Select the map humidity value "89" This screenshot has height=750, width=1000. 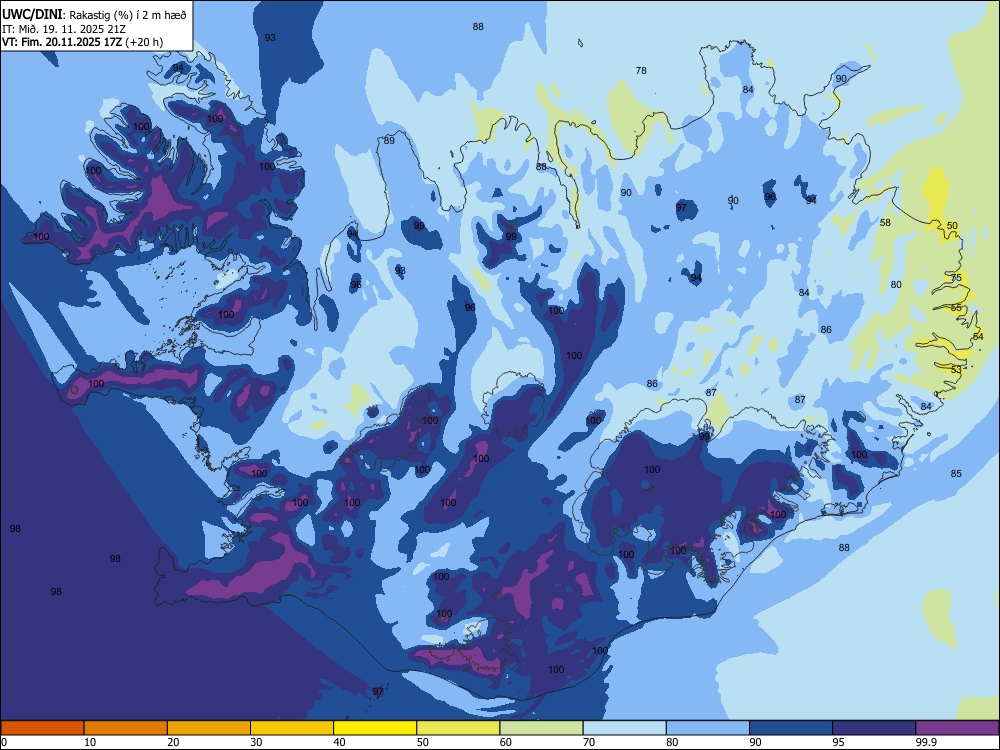click(x=389, y=141)
